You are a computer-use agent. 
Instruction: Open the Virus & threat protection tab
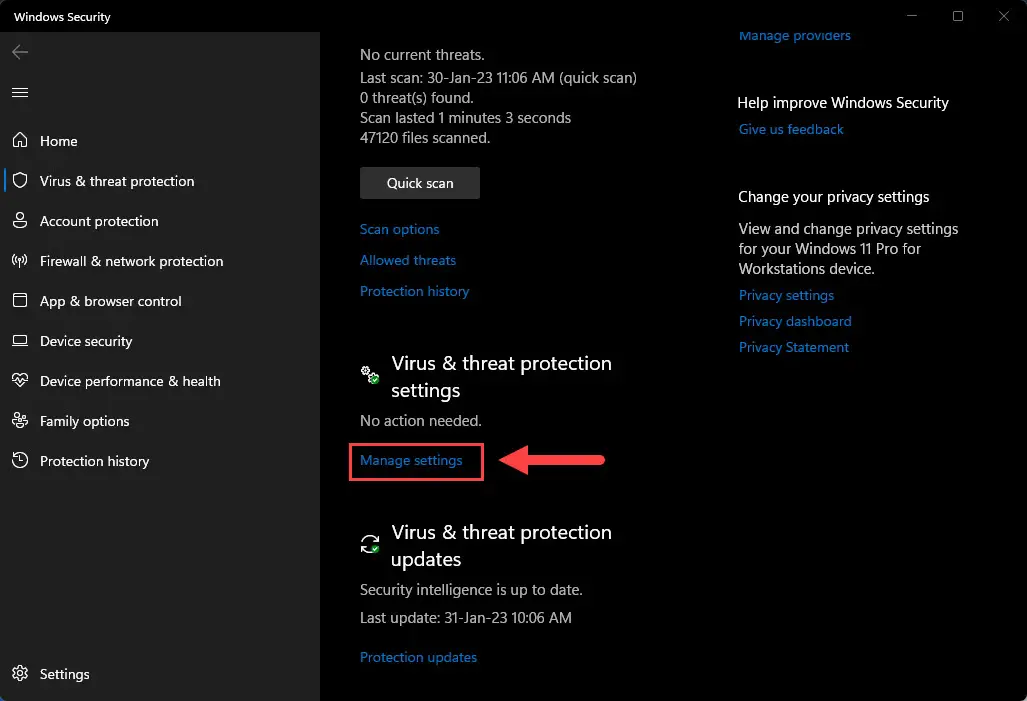(117, 181)
